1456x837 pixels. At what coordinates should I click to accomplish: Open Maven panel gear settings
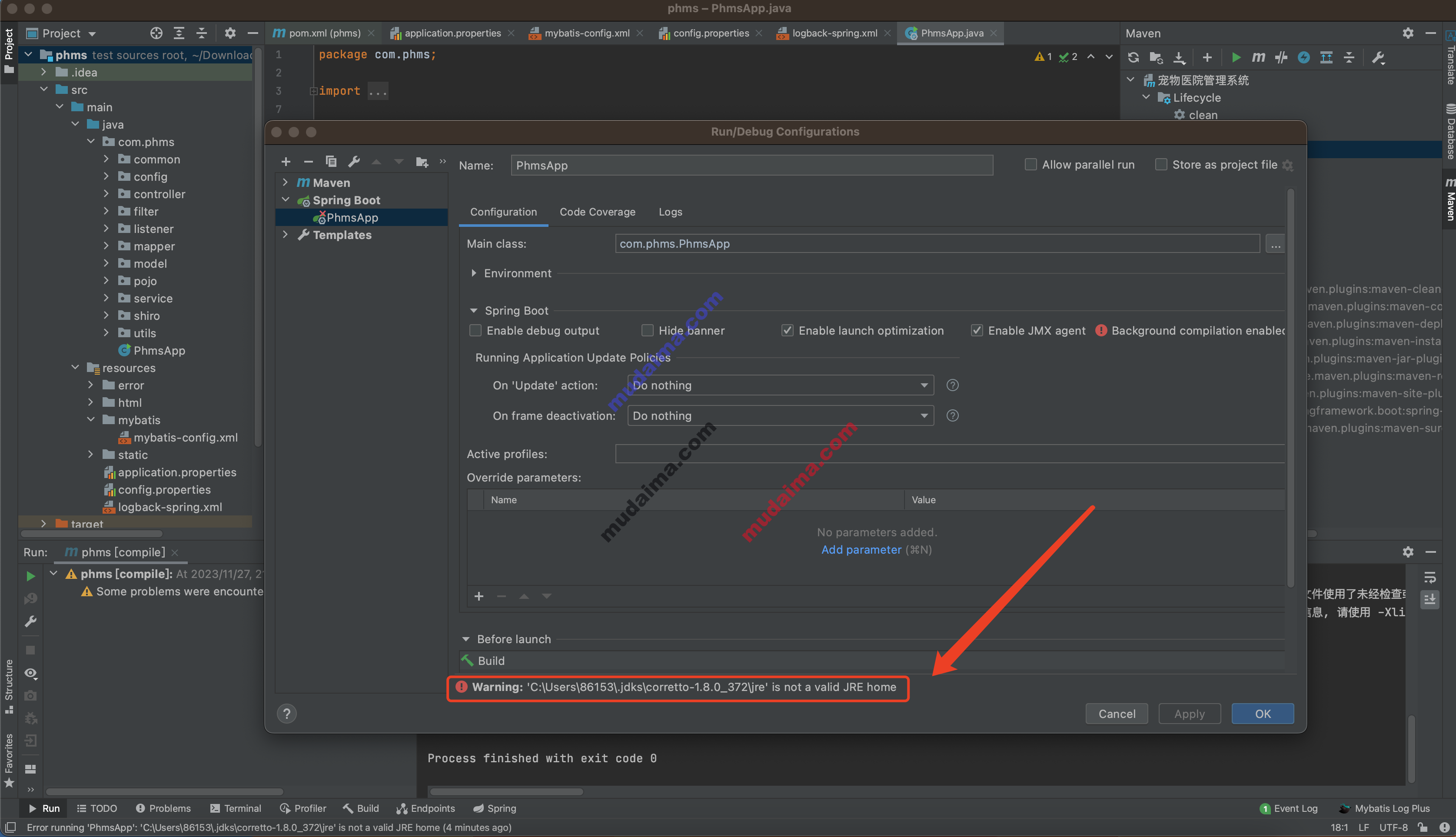(x=1408, y=33)
